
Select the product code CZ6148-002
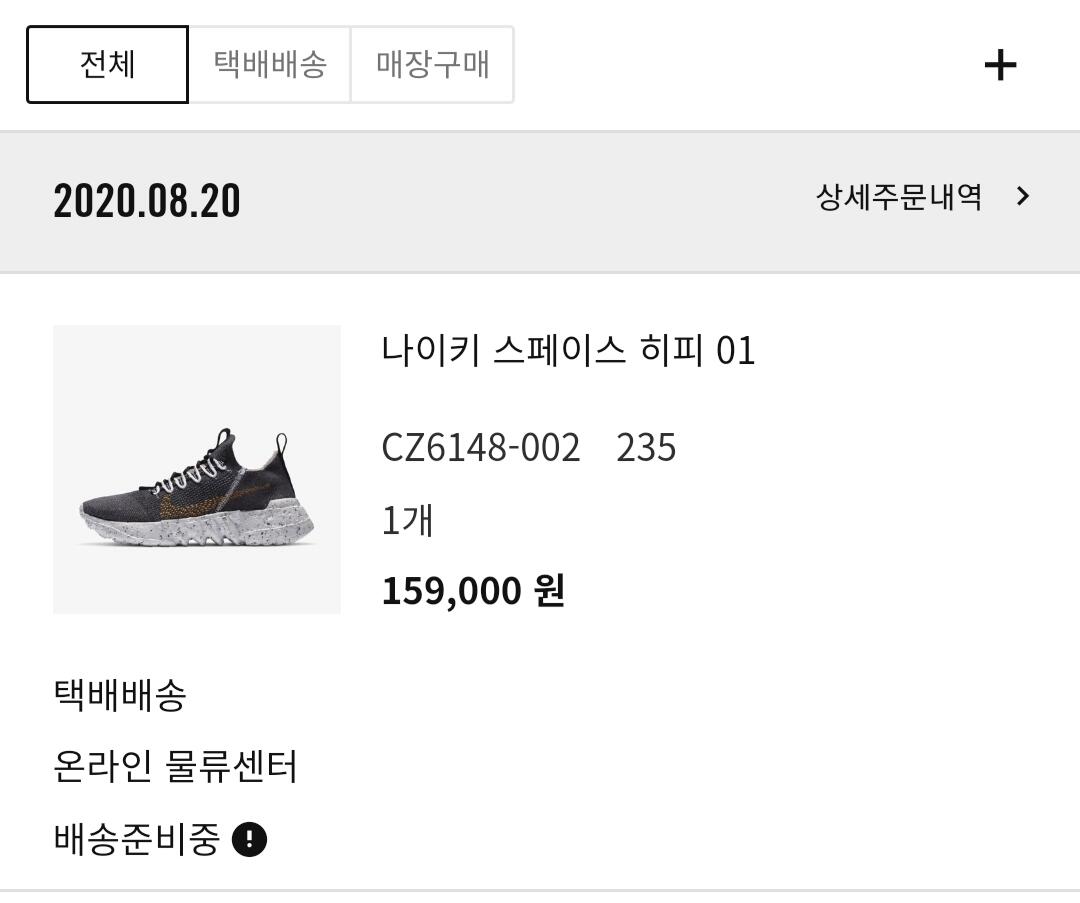[x=481, y=447]
